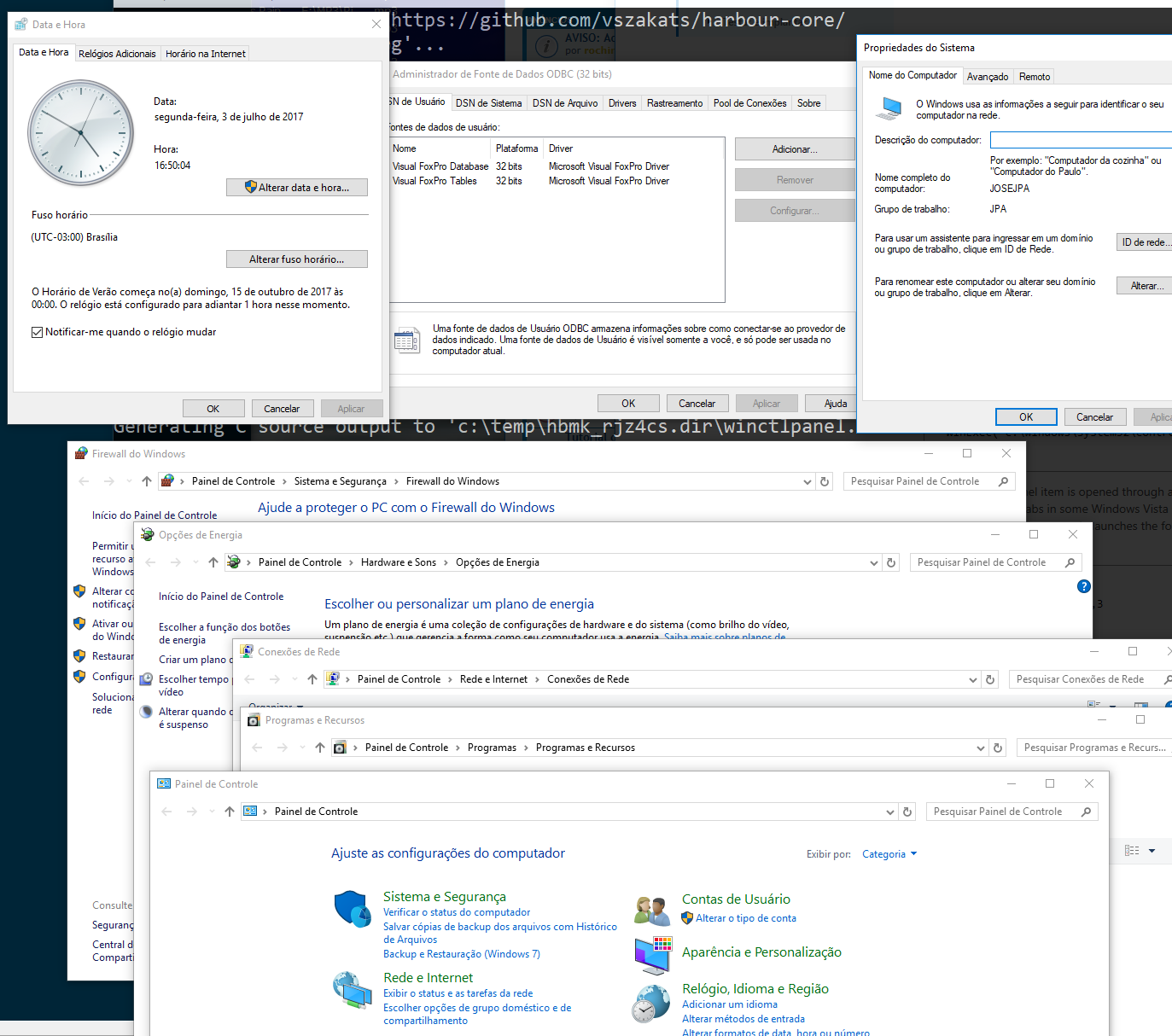Viewport: 1172px width, 1036px height.
Task: Select the Remoto tab in Propriedades do Sistema
Action: [x=1035, y=77]
